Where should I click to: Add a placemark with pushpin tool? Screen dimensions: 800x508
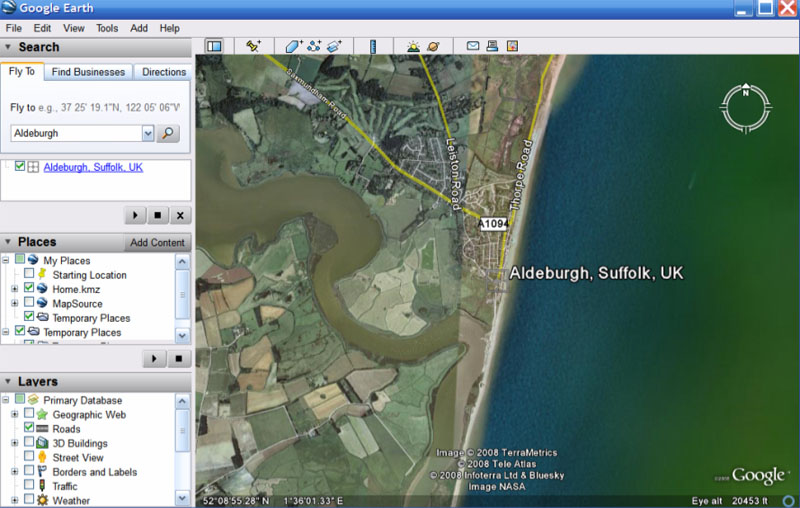[253, 46]
